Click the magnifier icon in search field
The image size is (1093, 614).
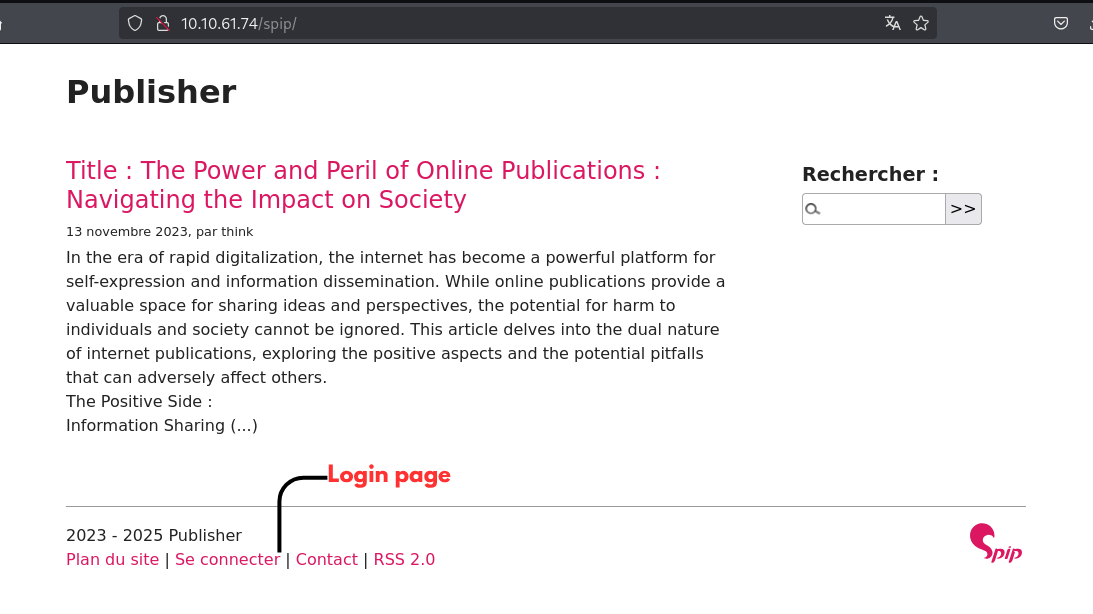[814, 209]
